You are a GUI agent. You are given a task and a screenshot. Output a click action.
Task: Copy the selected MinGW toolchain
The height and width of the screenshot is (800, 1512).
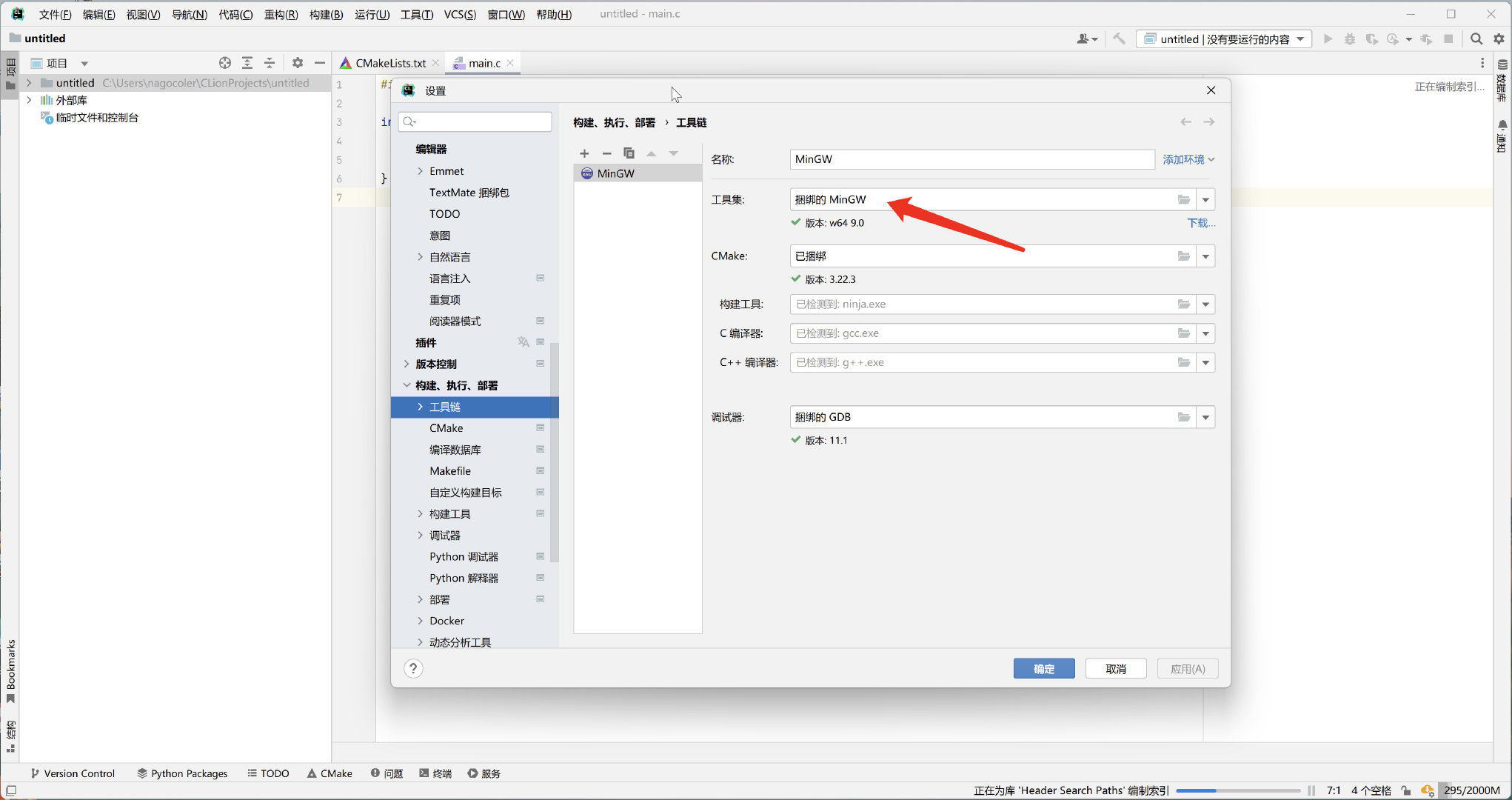click(x=629, y=153)
